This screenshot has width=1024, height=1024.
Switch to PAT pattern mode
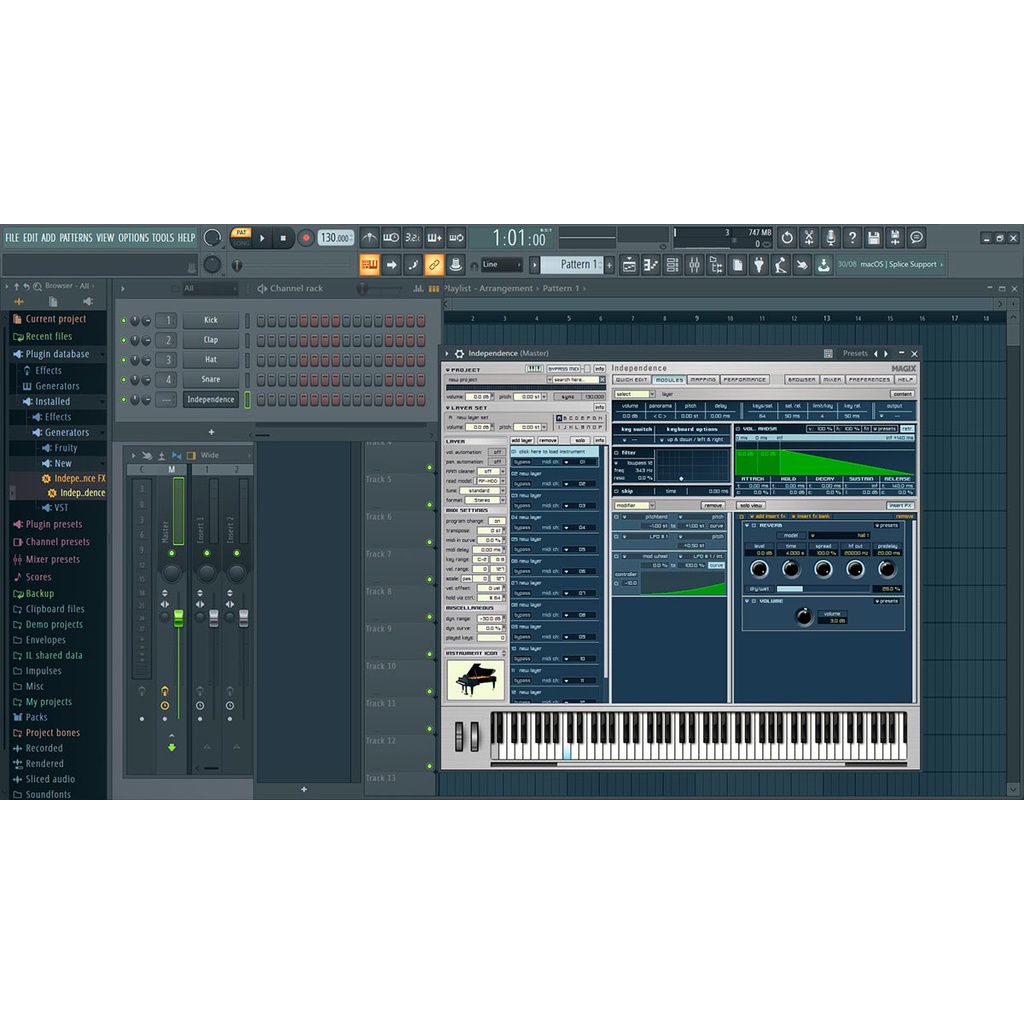tap(241, 233)
